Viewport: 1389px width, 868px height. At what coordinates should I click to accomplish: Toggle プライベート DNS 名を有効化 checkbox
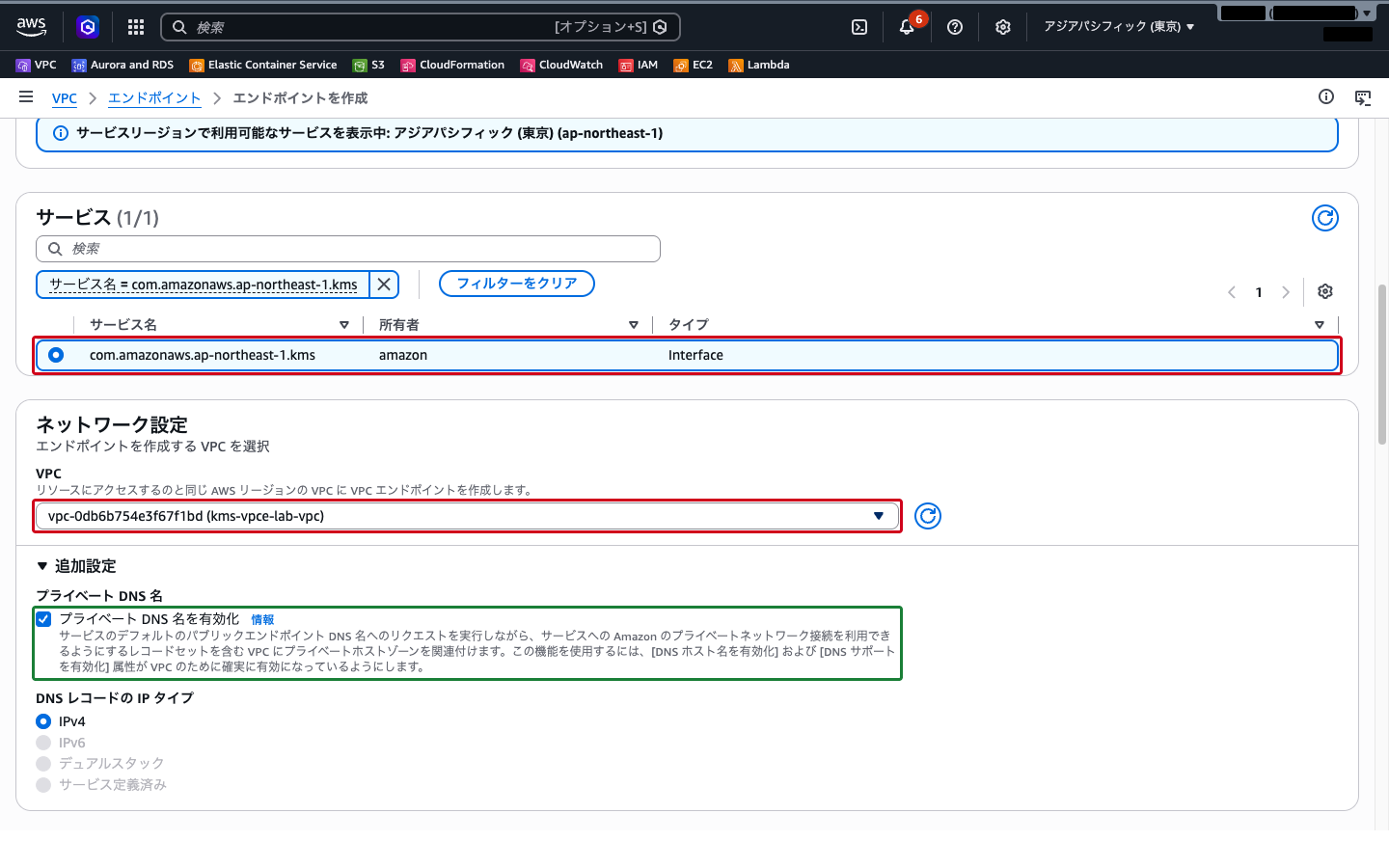[43, 619]
